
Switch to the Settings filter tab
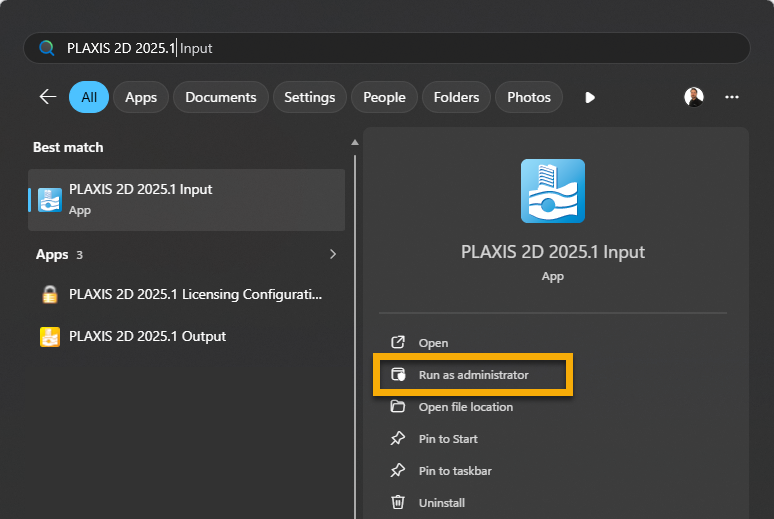tap(310, 97)
